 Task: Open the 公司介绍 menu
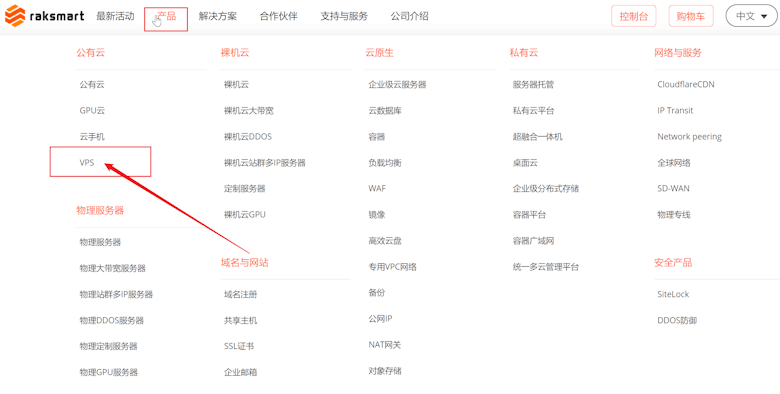[409, 16]
